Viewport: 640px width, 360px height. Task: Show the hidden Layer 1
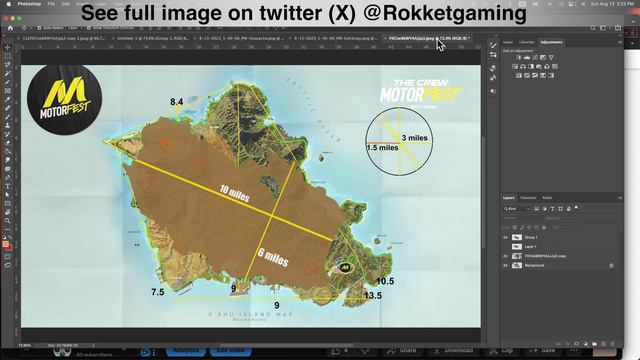[505, 247]
